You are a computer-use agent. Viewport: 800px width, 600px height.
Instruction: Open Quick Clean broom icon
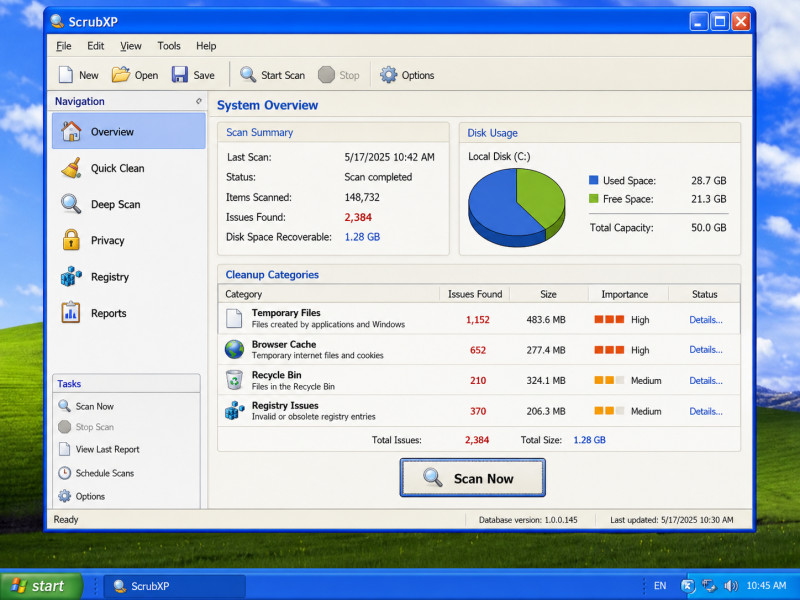(x=71, y=168)
